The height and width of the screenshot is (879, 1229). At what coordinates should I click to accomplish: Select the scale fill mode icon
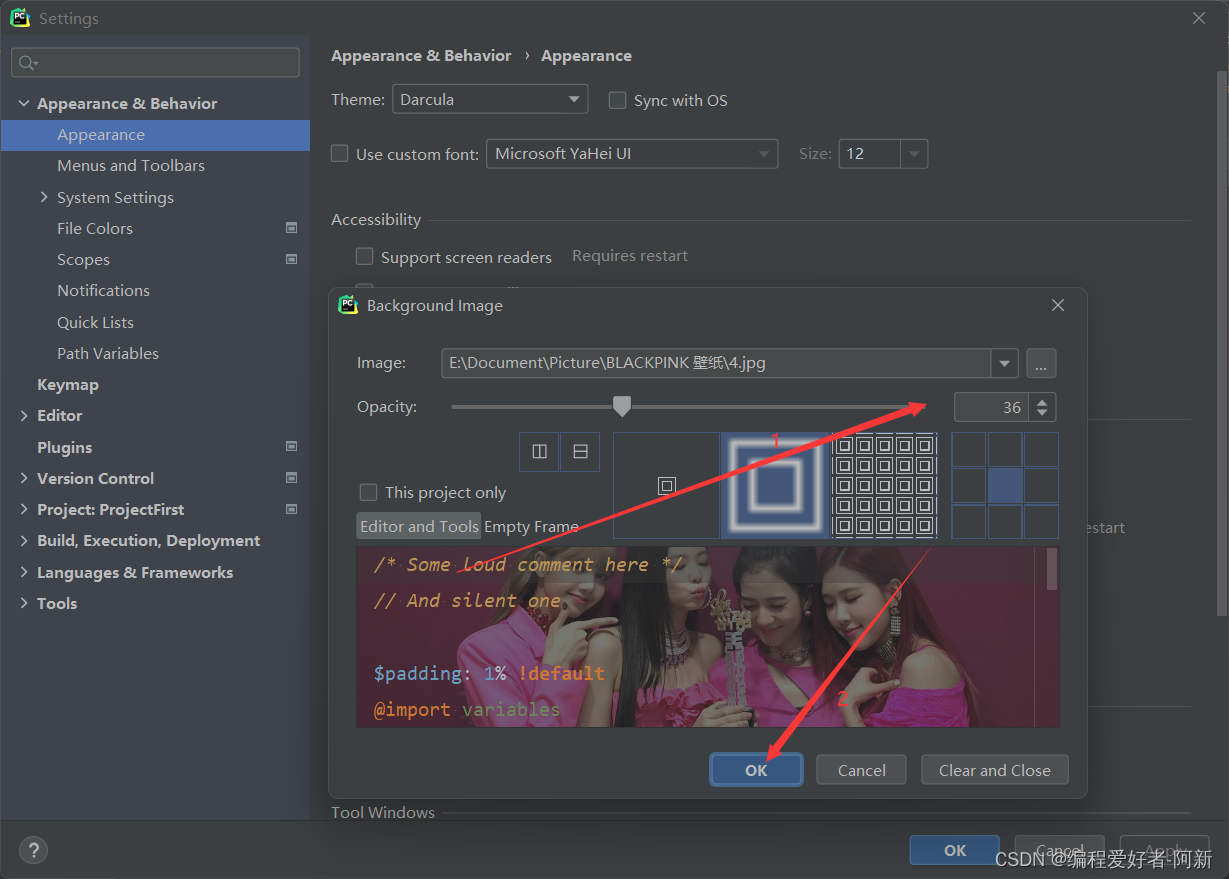click(775, 486)
